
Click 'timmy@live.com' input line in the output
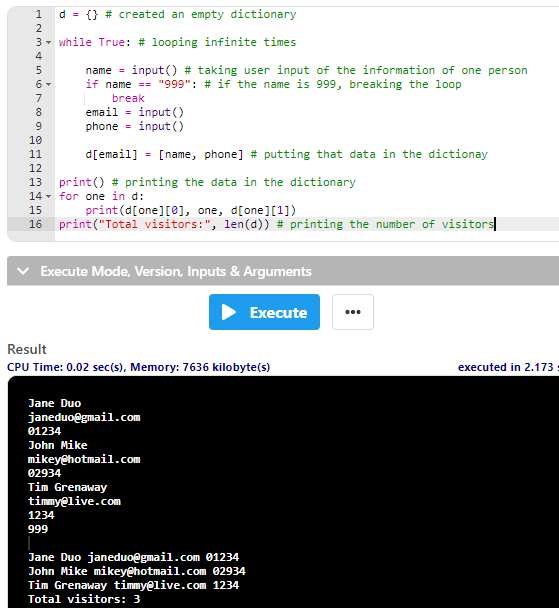74,501
